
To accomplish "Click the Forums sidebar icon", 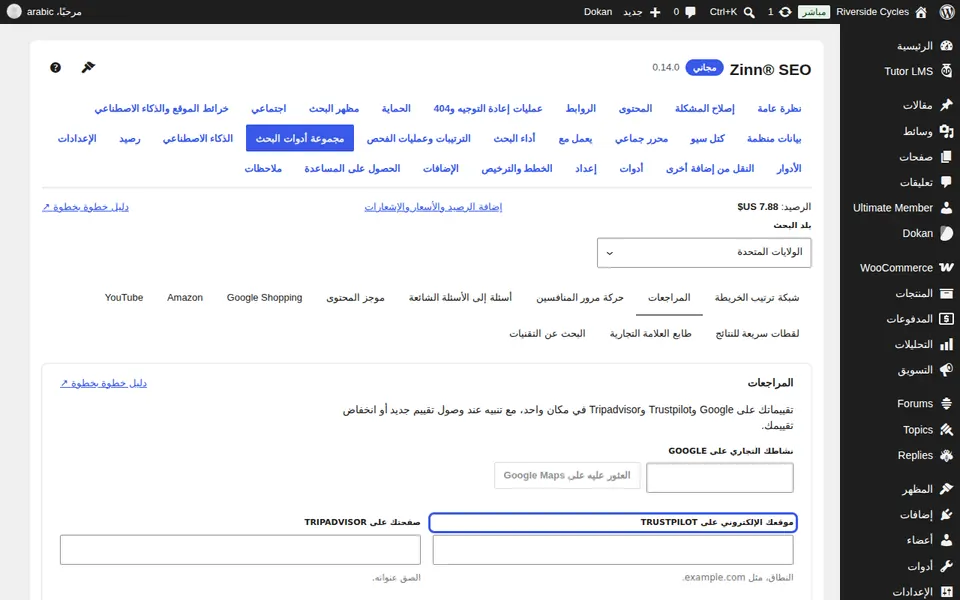I will click(947, 403).
